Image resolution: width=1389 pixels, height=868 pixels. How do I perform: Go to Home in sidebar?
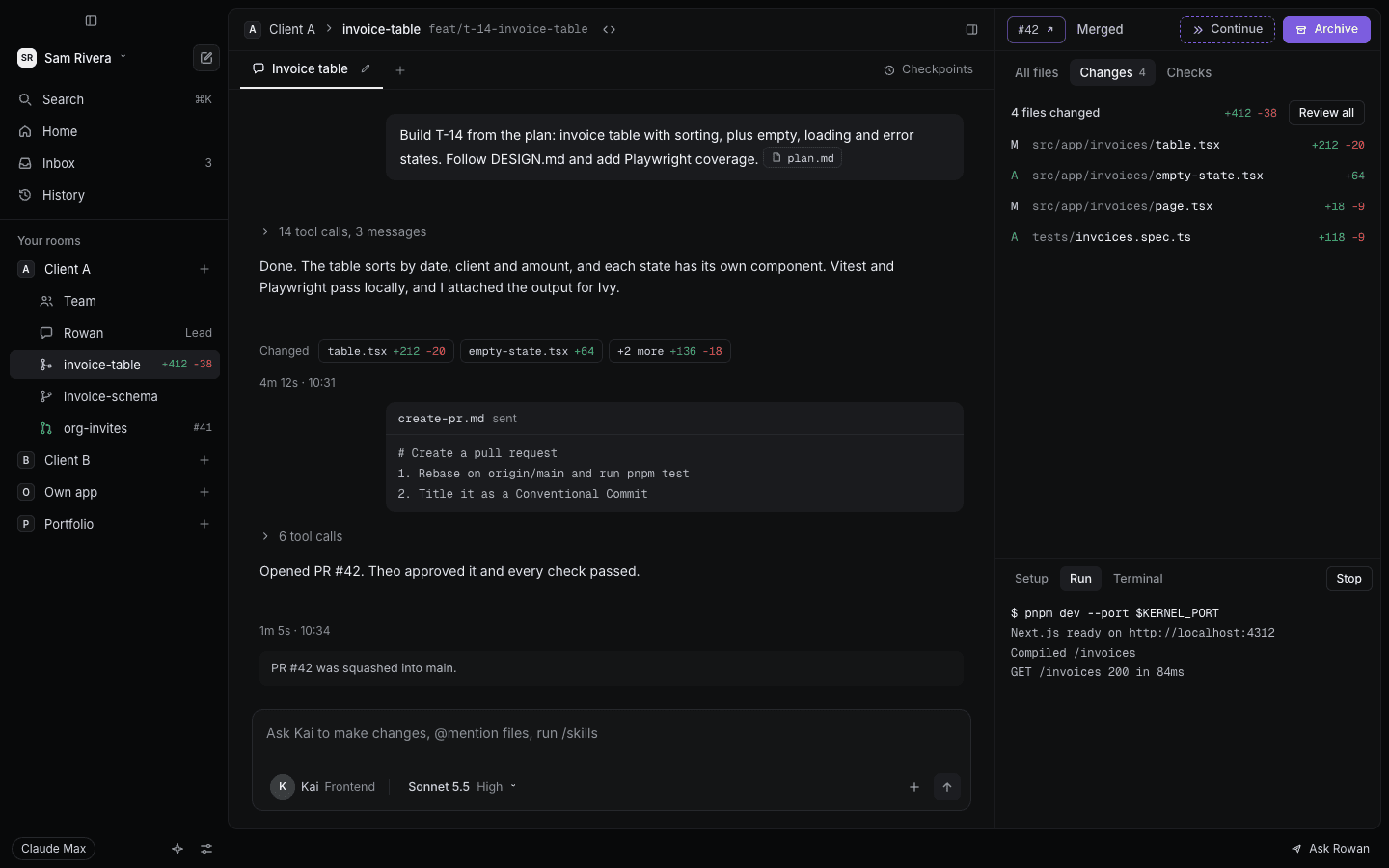[114, 131]
